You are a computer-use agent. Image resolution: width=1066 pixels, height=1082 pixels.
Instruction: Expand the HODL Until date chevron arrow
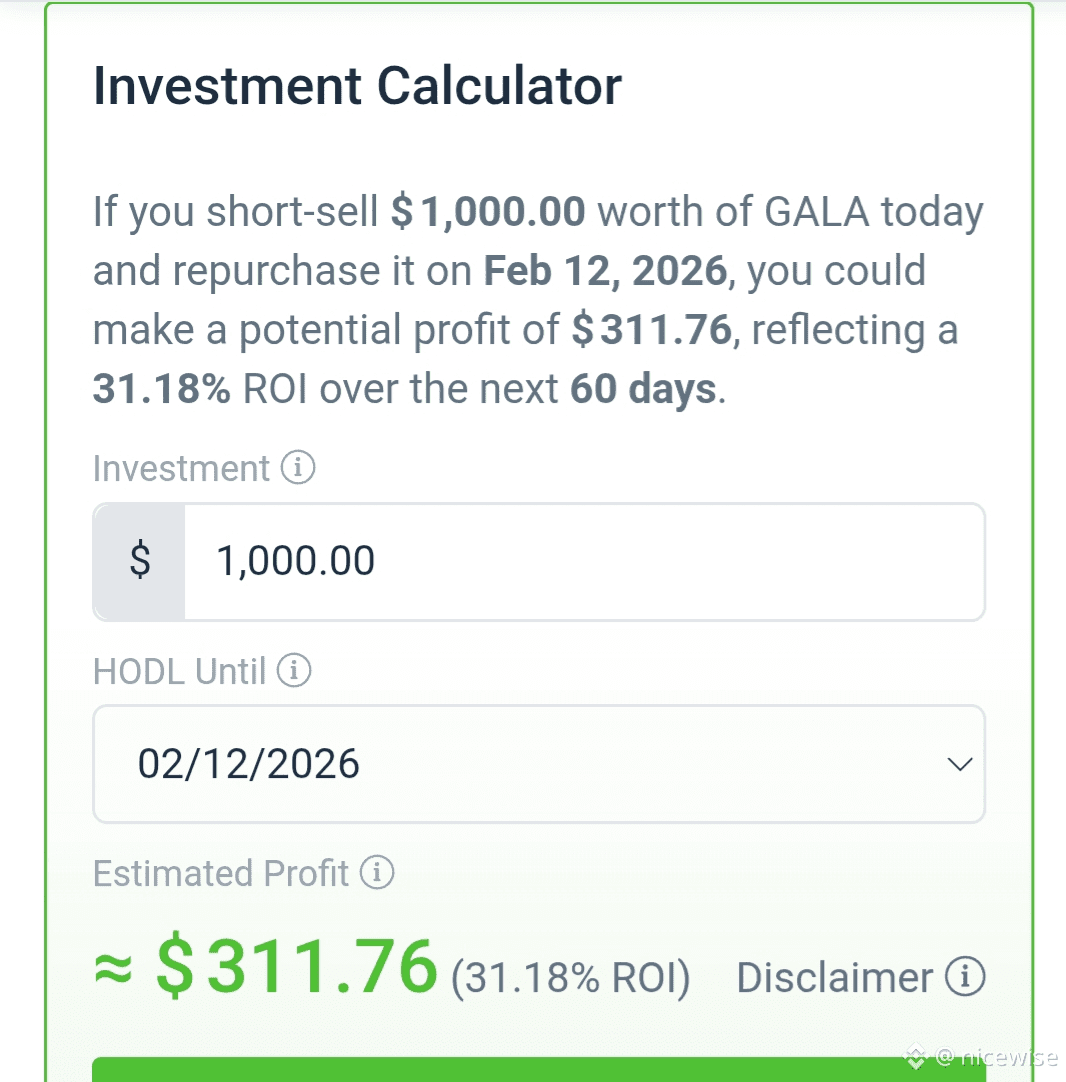point(959,764)
